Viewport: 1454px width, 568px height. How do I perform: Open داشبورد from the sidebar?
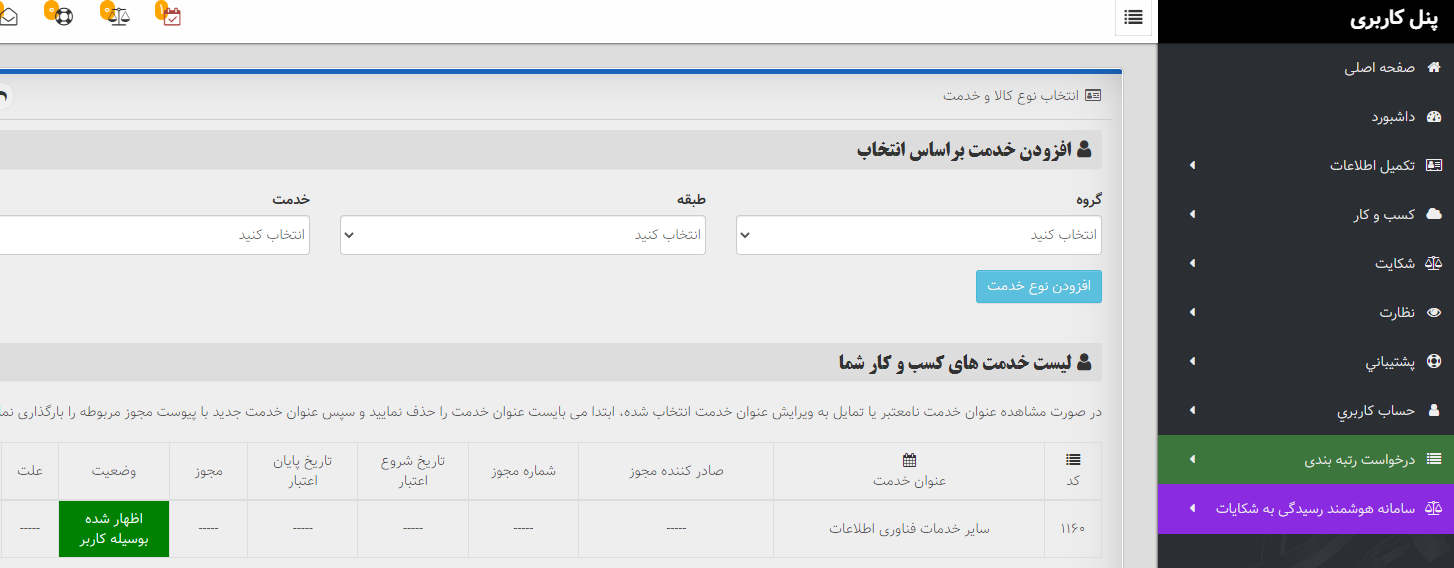1306,117
